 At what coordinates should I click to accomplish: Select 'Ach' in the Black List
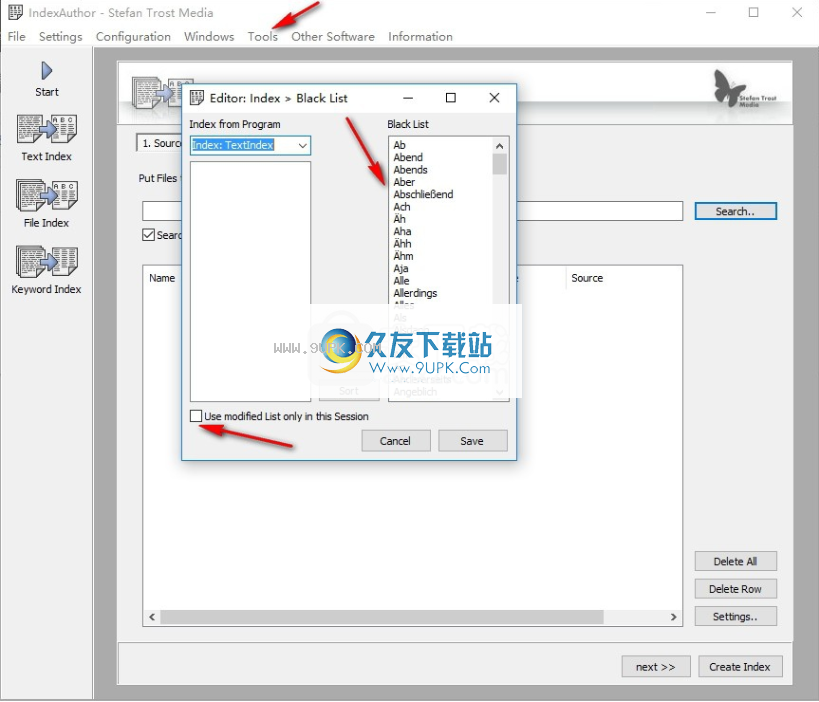[x=402, y=207]
